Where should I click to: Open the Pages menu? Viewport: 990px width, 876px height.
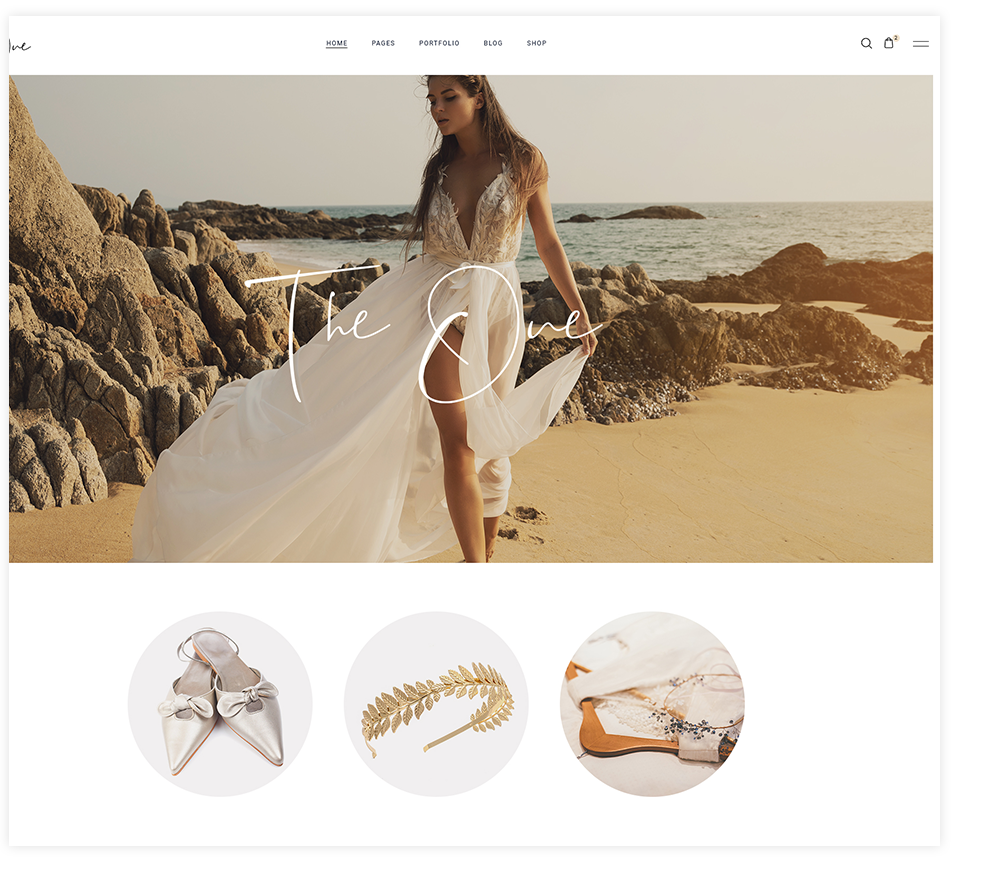pos(383,43)
